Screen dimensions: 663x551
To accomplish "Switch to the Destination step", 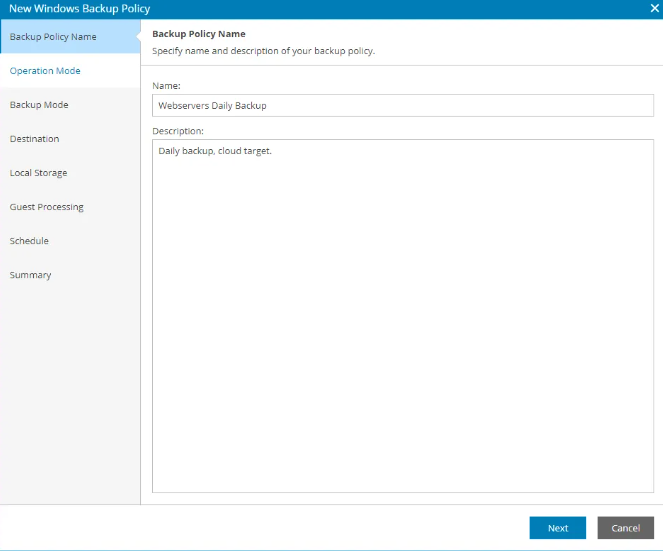I will tap(35, 139).
